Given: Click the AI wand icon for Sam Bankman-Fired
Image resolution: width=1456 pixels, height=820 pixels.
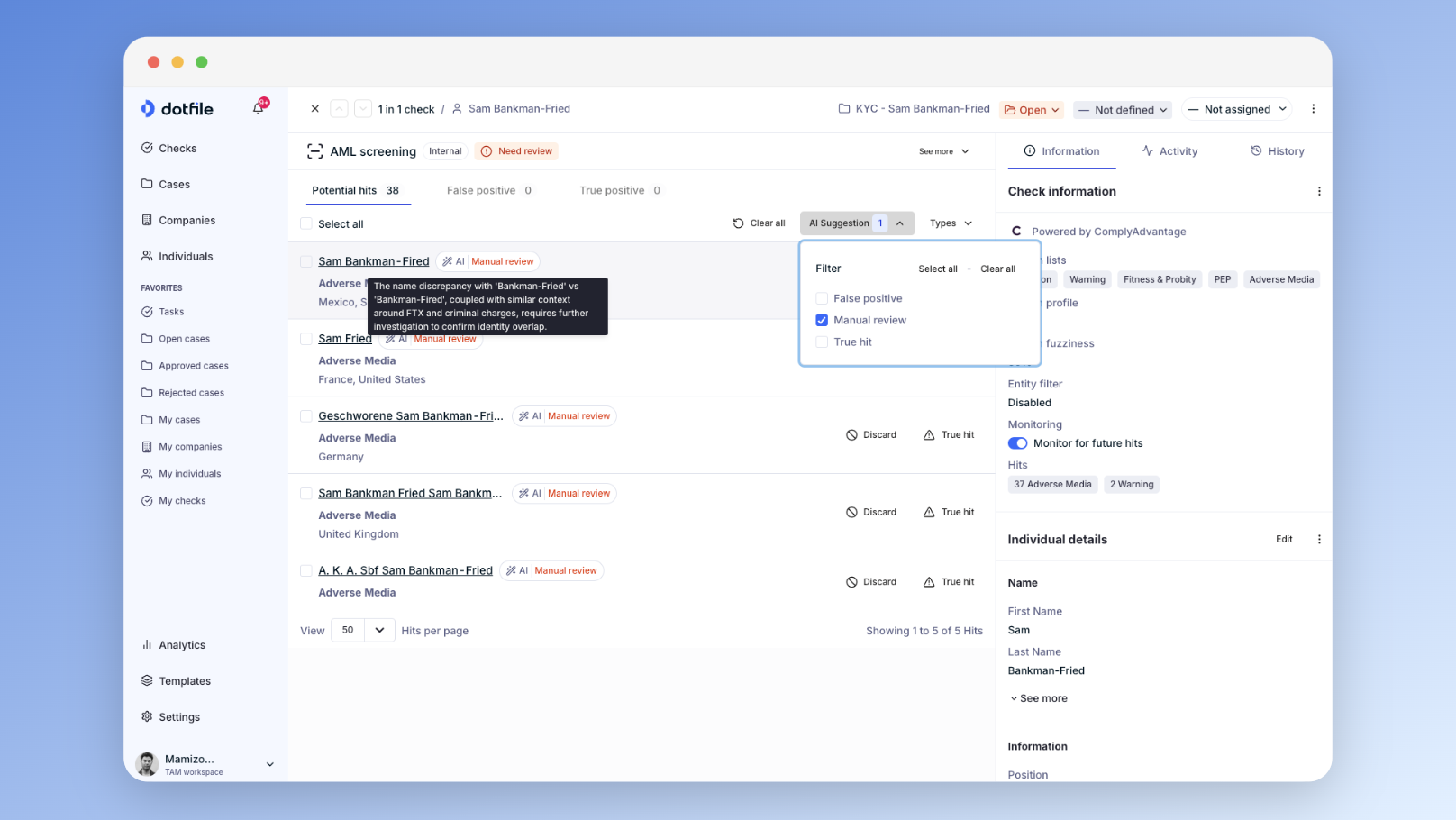Looking at the screenshot, I should [447, 262].
